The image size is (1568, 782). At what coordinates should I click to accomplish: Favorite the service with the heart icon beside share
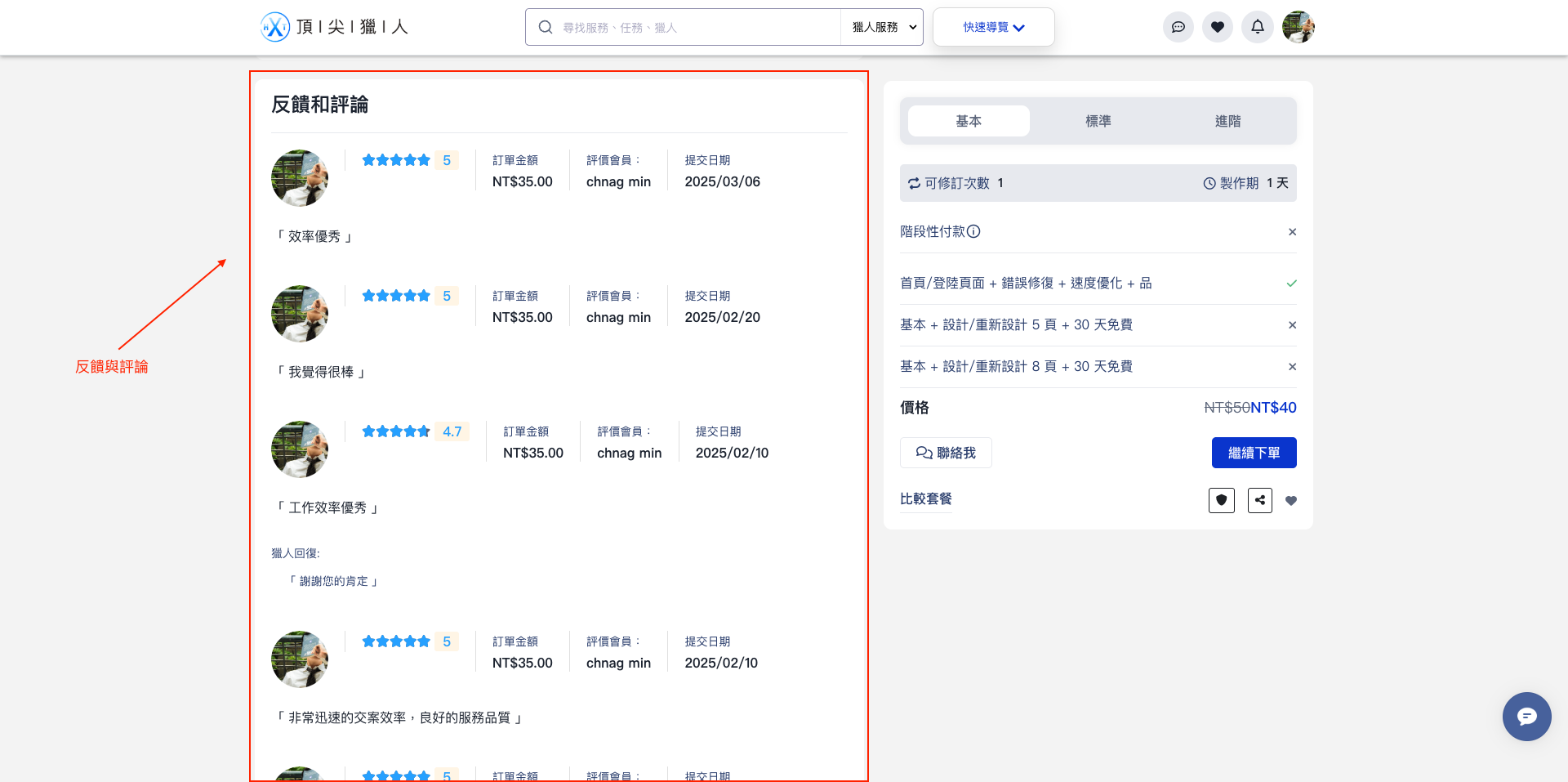1291,500
